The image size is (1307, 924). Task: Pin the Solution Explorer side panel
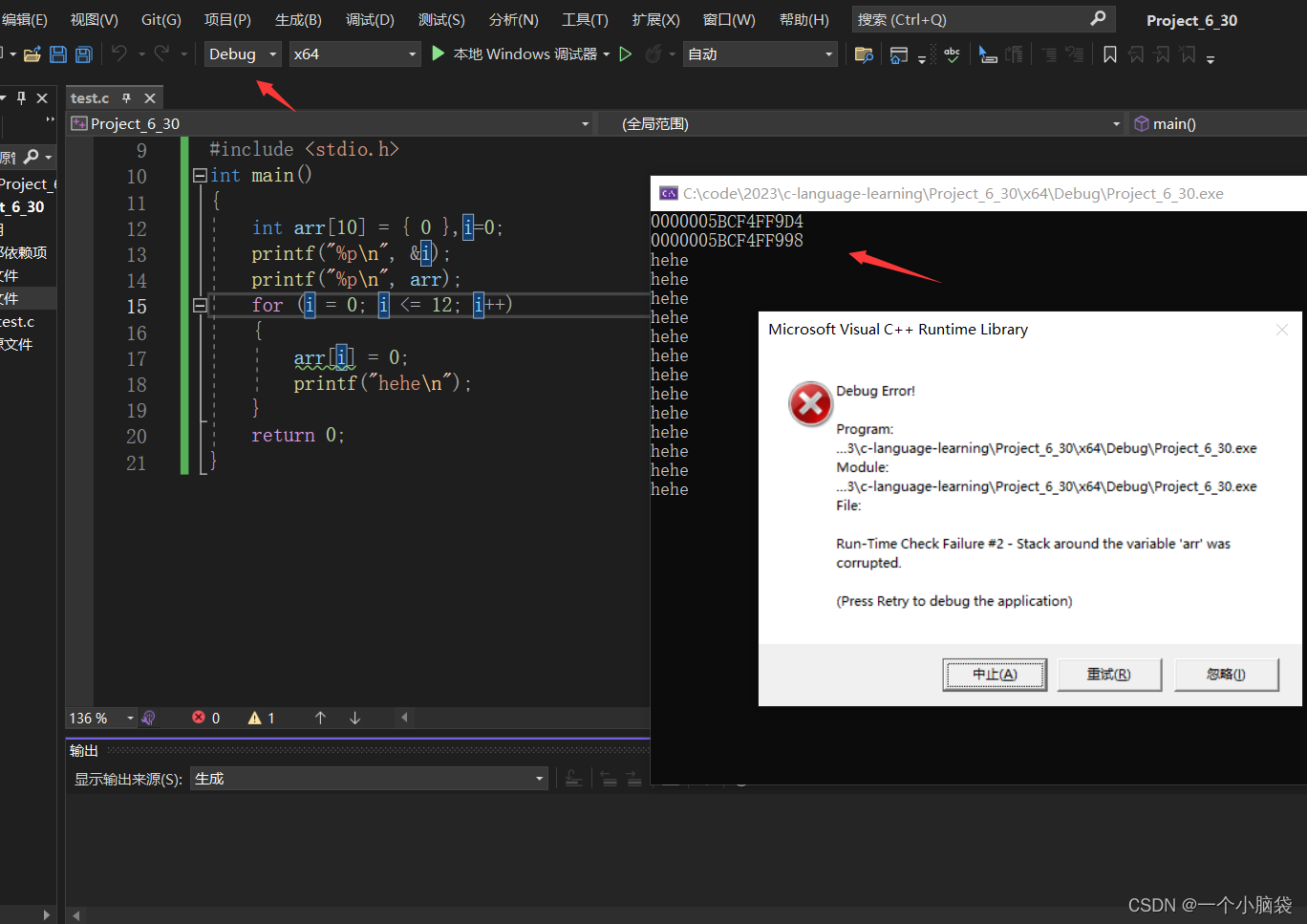tap(21, 97)
